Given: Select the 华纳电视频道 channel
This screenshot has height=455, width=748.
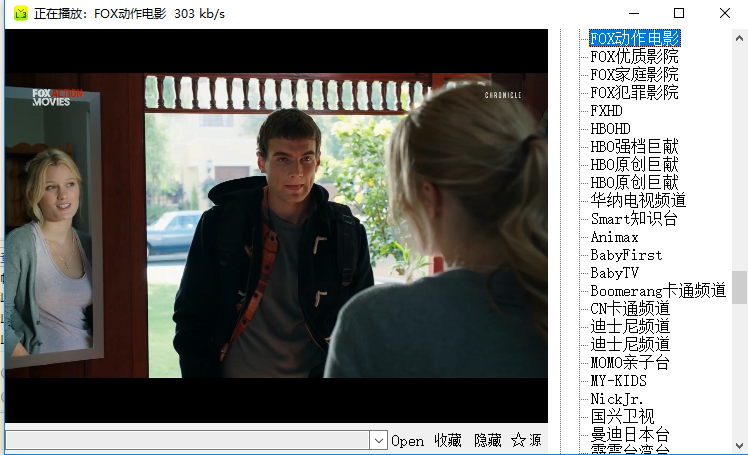Looking at the screenshot, I should coord(638,200).
